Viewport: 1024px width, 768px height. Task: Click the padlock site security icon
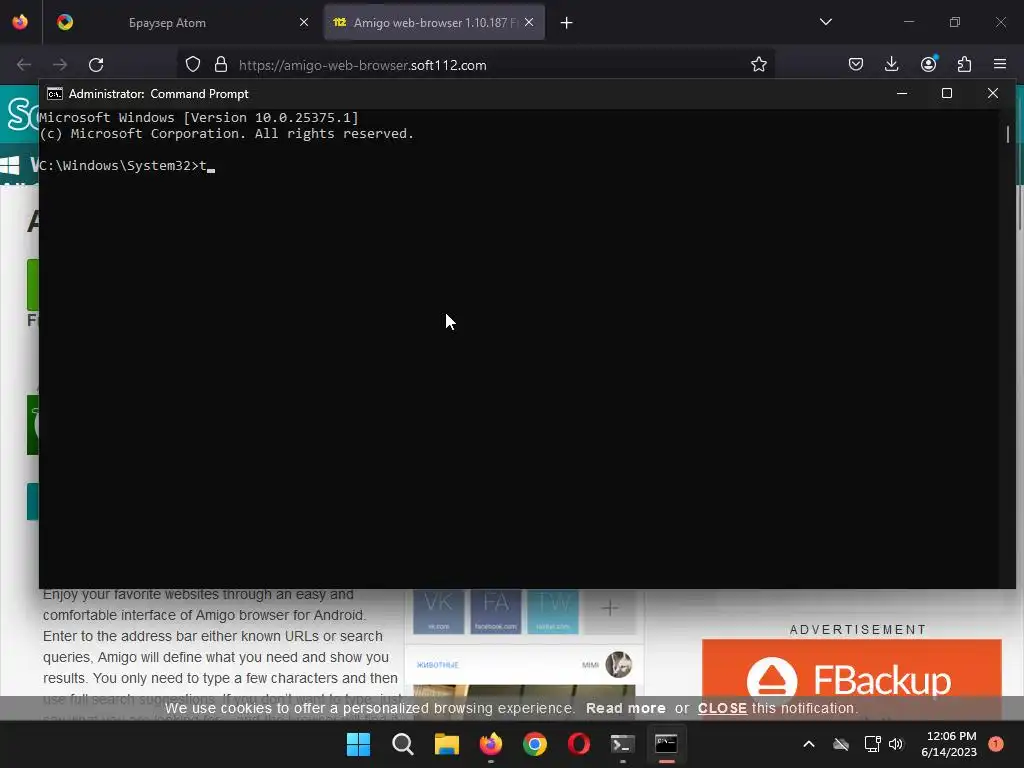[x=221, y=65]
